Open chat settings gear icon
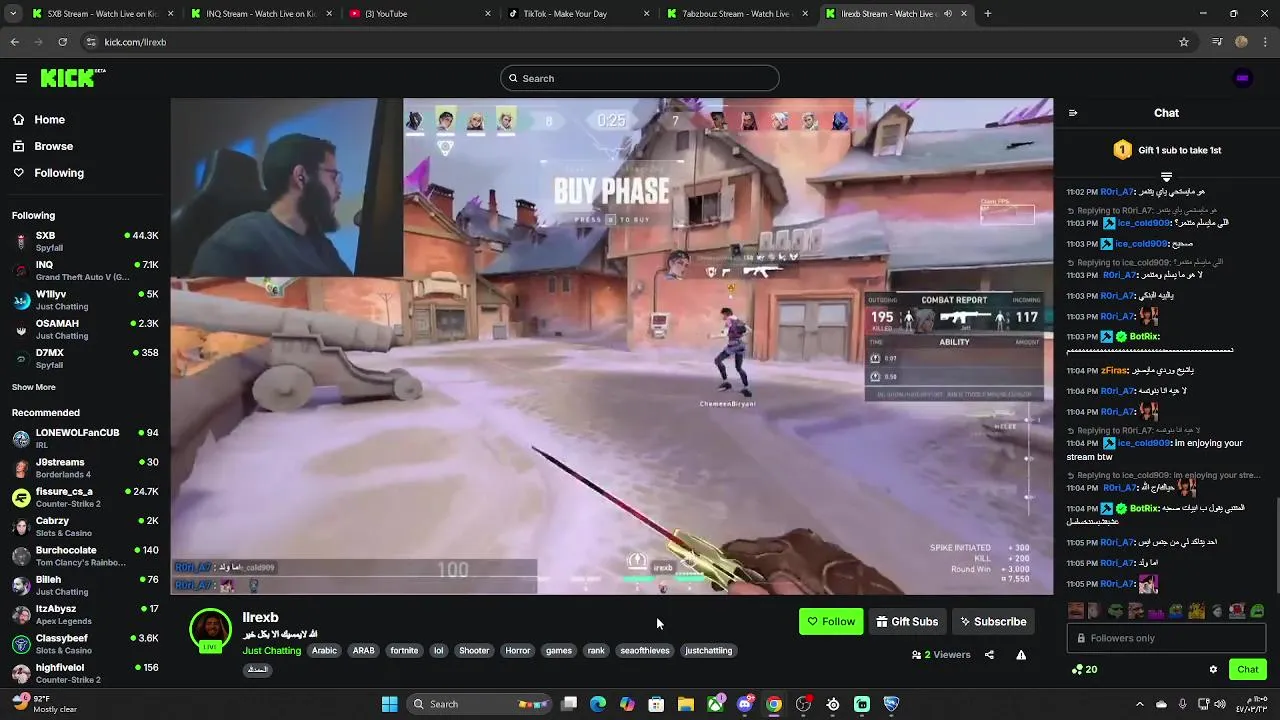Viewport: 1280px width, 720px height. click(x=1213, y=669)
